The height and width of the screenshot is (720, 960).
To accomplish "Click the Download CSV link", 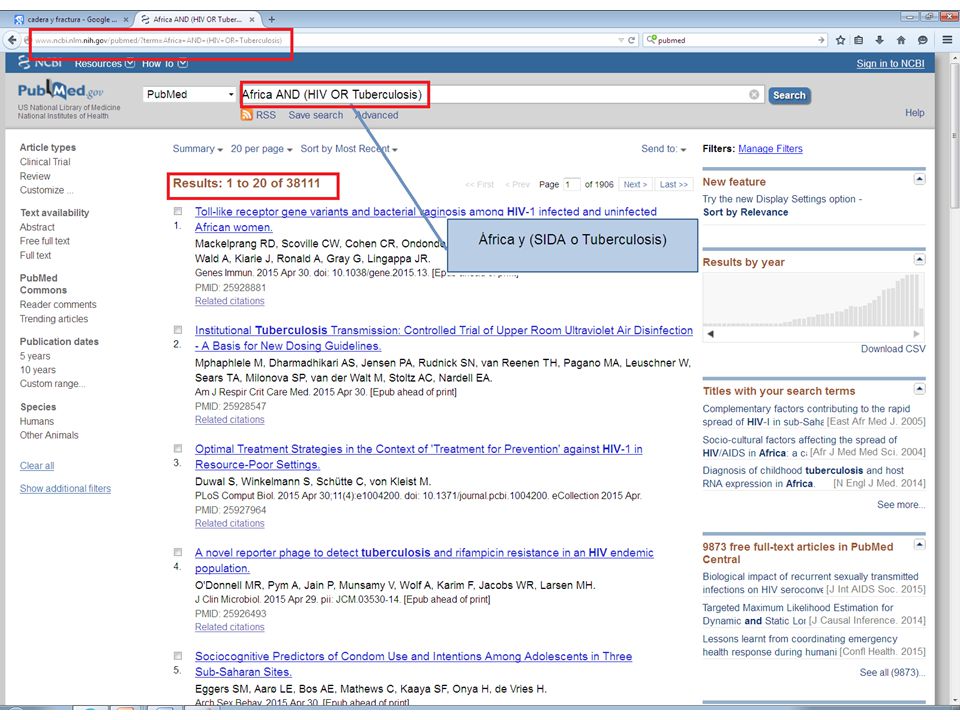I will click(x=893, y=349).
